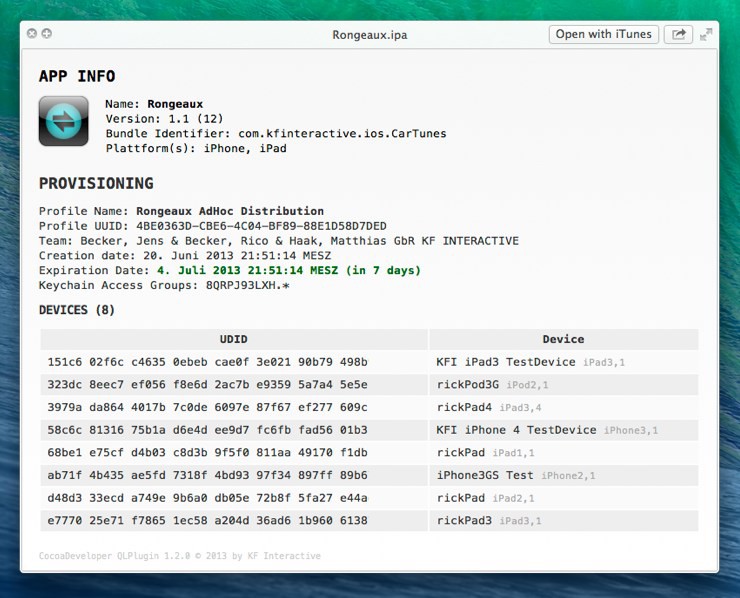
Task: Select the UDID beginning with d48d3
Action: point(207,498)
